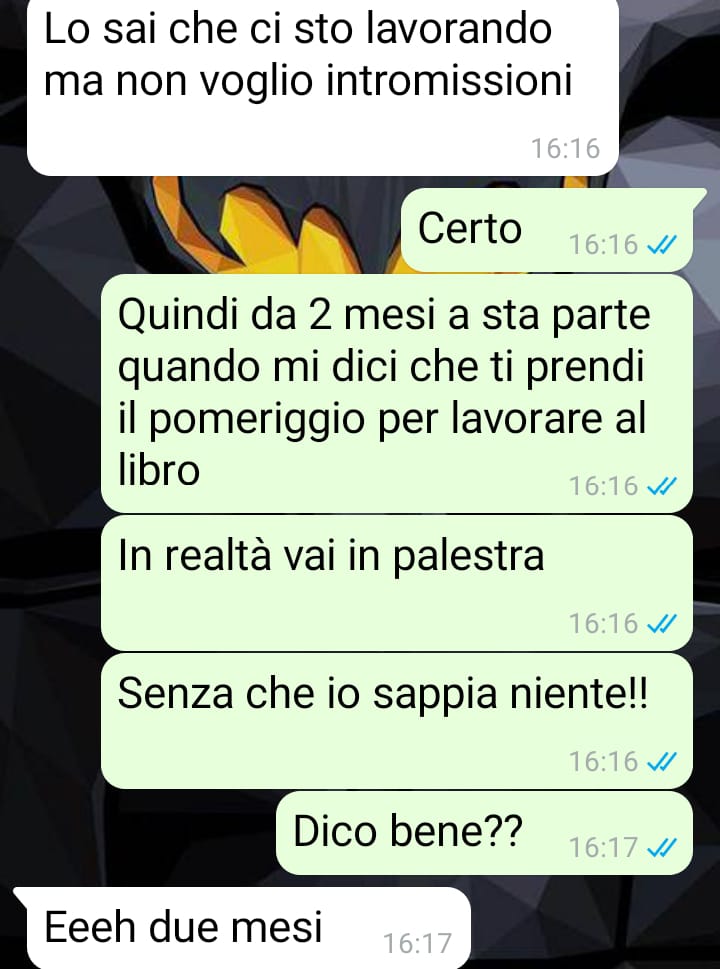Image resolution: width=720 pixels, height=969 pixels.
Task: Tap the 16:16 timestamp of the first received message
Action: point(565,149)
